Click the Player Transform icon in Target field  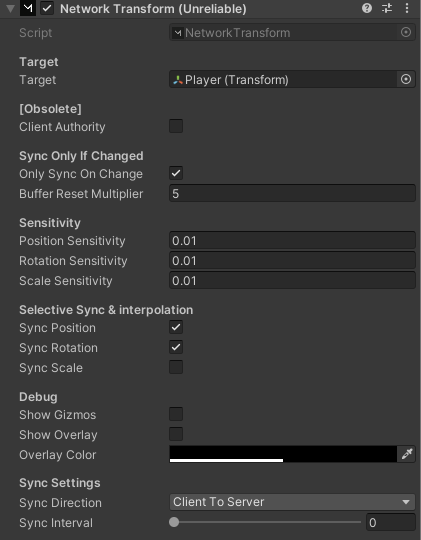[178, 80]
